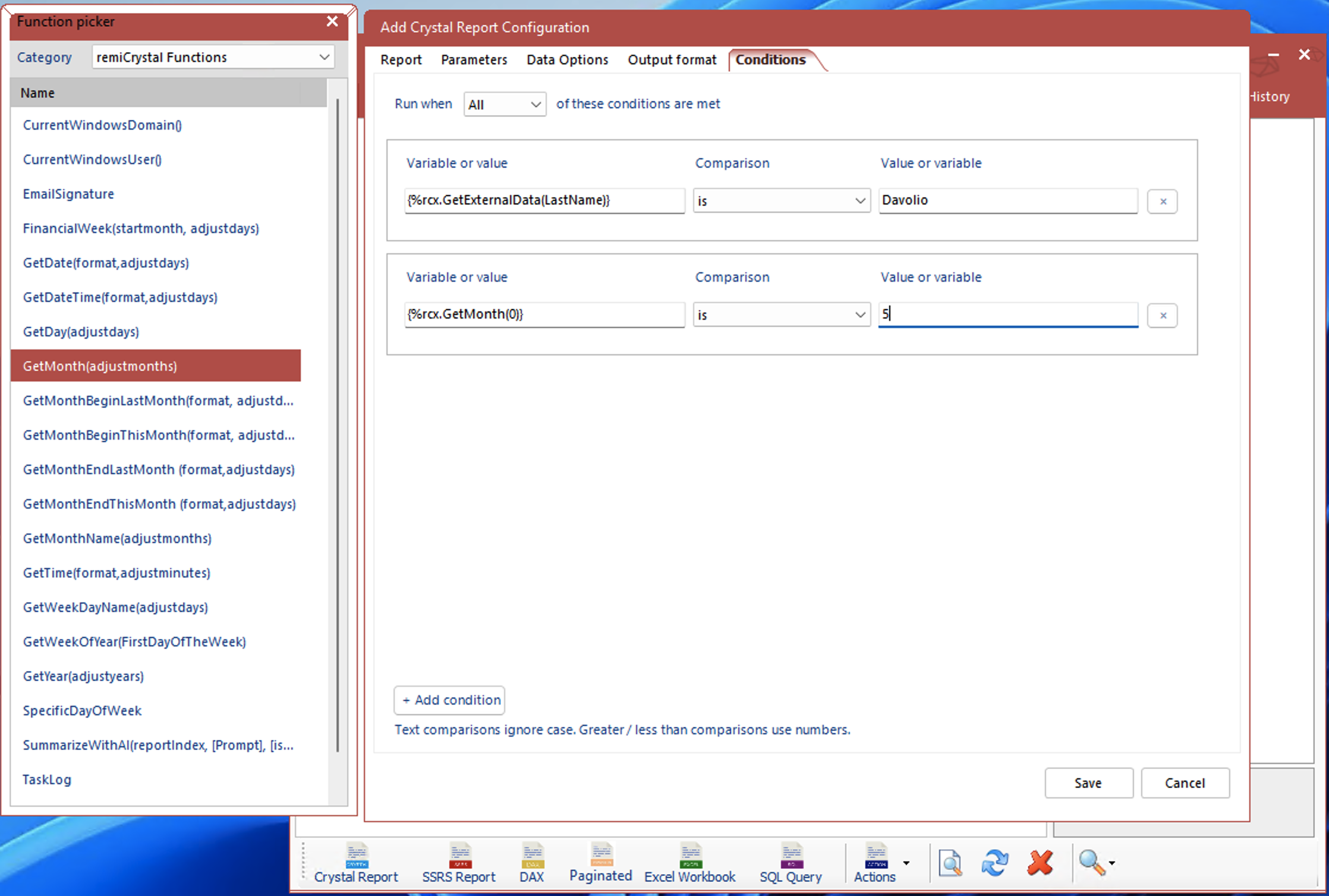
Task: Click the SSRS Report toolbar icon
Action: coord(459,863)
